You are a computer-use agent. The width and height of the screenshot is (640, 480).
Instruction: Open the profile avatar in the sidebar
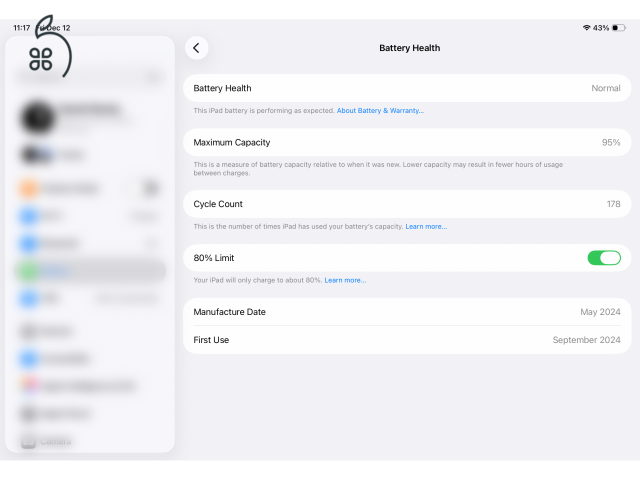tap(38, 118)
